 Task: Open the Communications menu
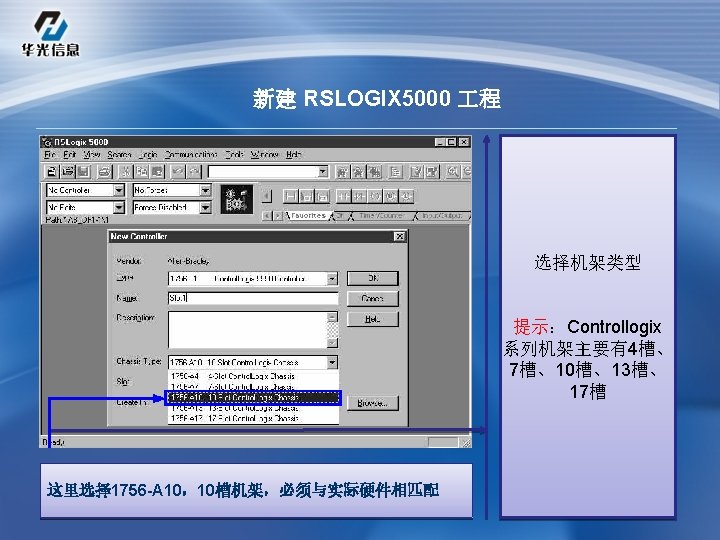point(191,154)
